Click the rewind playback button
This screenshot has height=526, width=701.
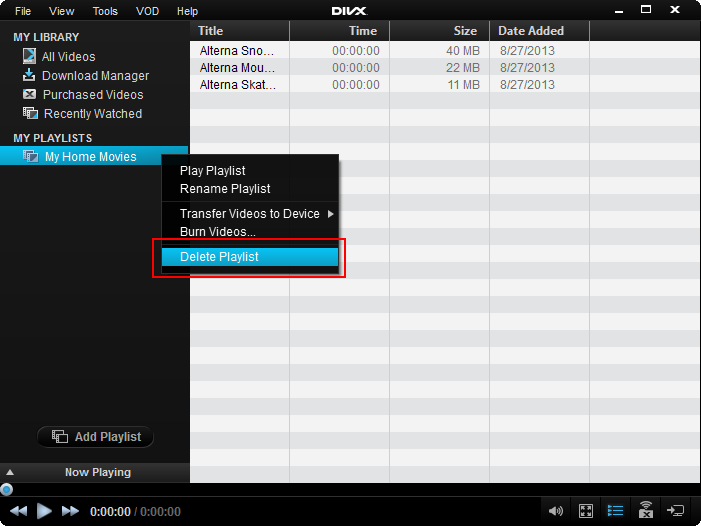19,511
